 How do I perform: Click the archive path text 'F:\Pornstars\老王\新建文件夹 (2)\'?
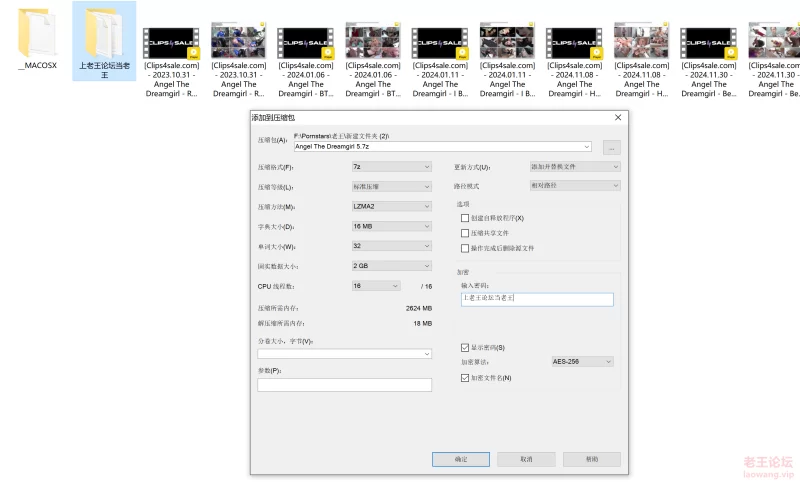tap(342, 136)
